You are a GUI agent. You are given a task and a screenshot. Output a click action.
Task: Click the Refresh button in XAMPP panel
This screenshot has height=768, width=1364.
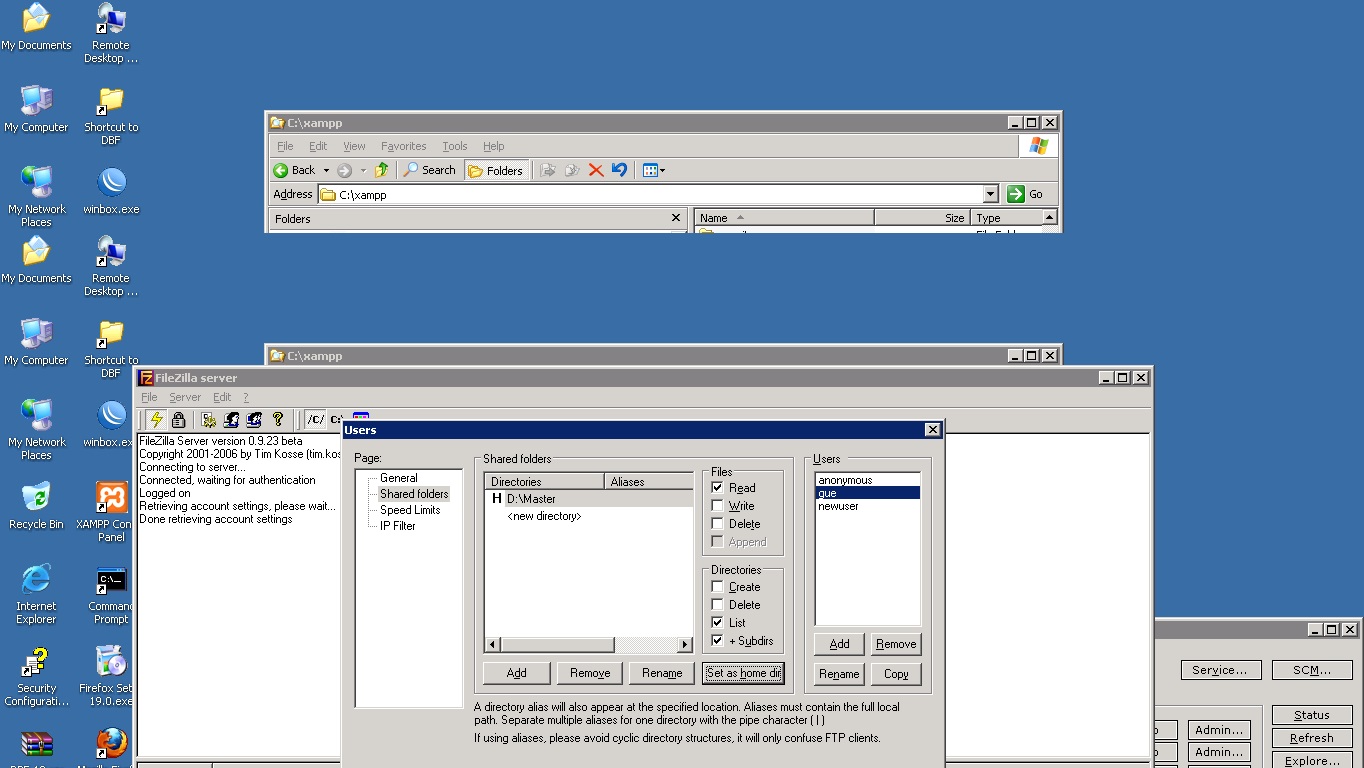tap(1312, 738)
